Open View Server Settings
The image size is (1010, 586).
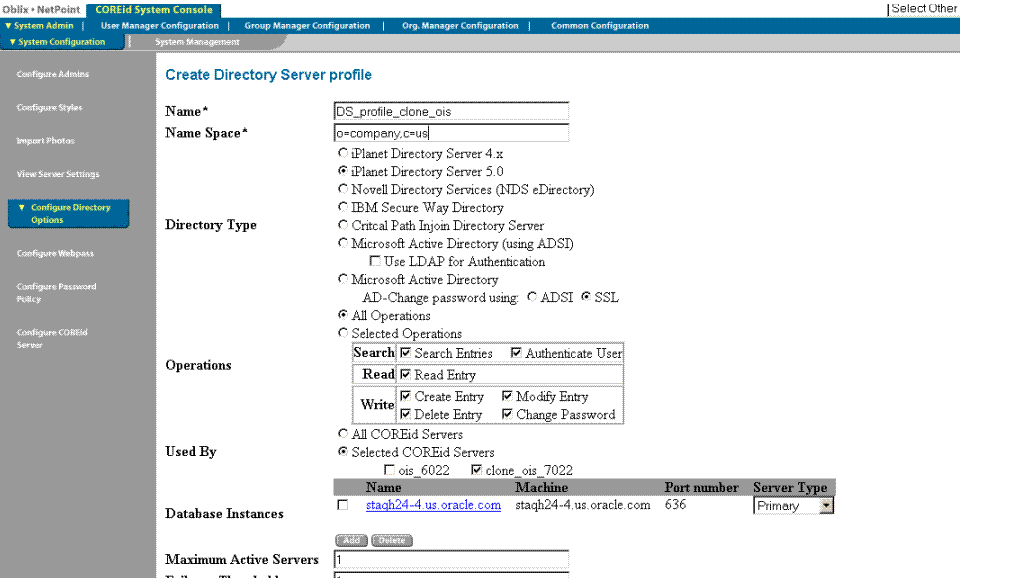tap(58, 174)
